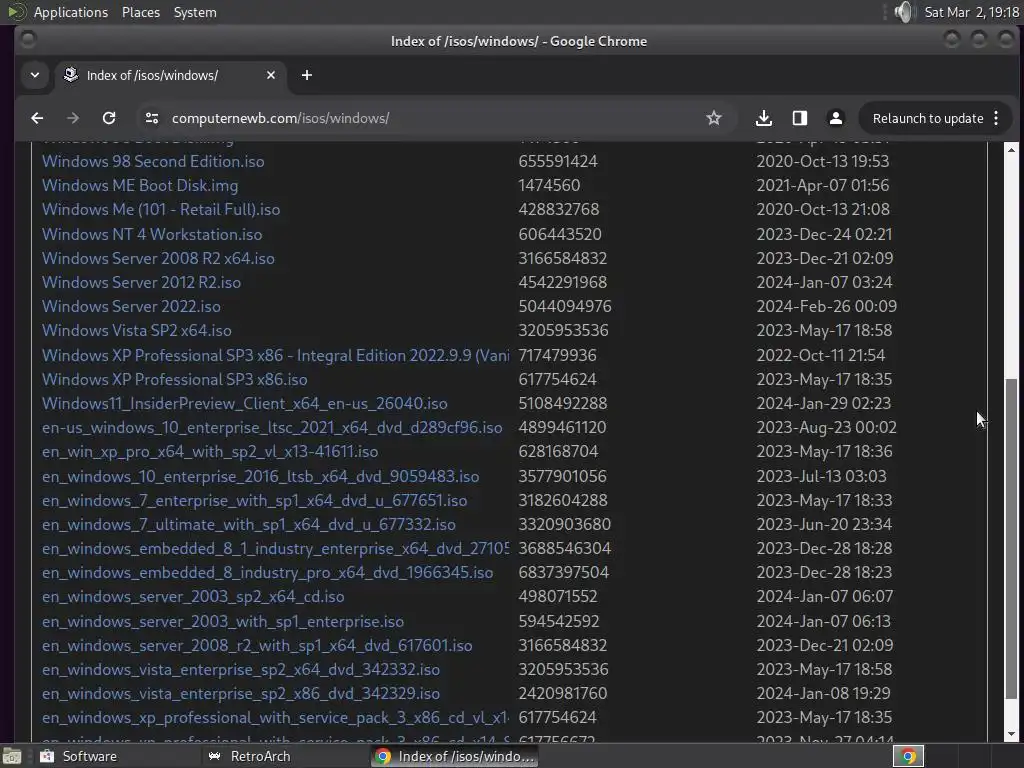Download en_windows_vista_enterprise_sp2_x64_dvd_342332.iso
This screenshot has width=1024, height=768.
240,670
